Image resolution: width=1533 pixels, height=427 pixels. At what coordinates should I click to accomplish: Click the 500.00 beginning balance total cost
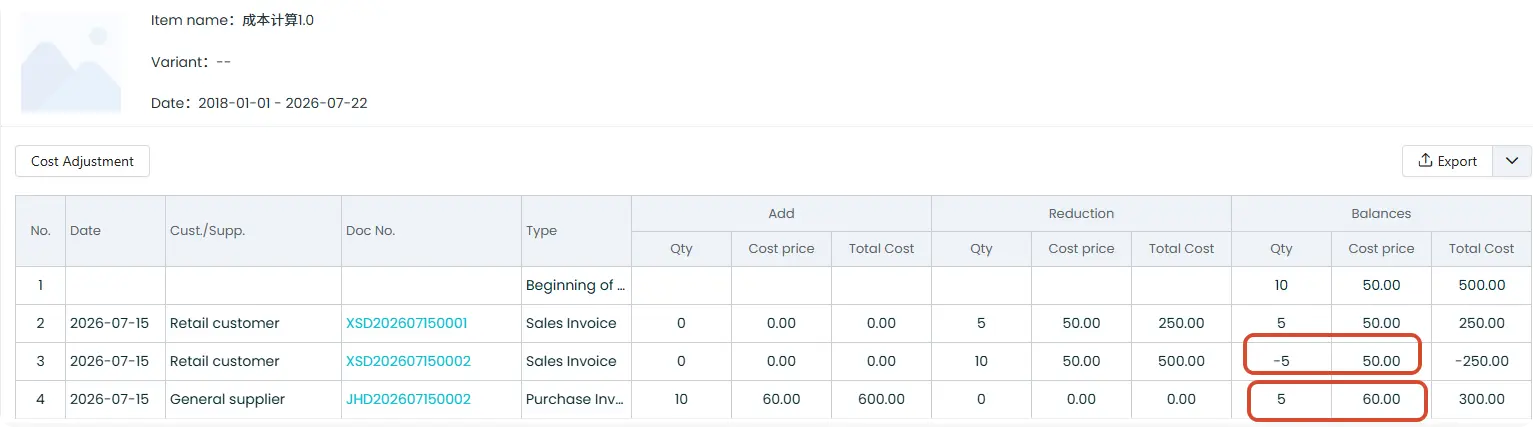[1481, 285]
